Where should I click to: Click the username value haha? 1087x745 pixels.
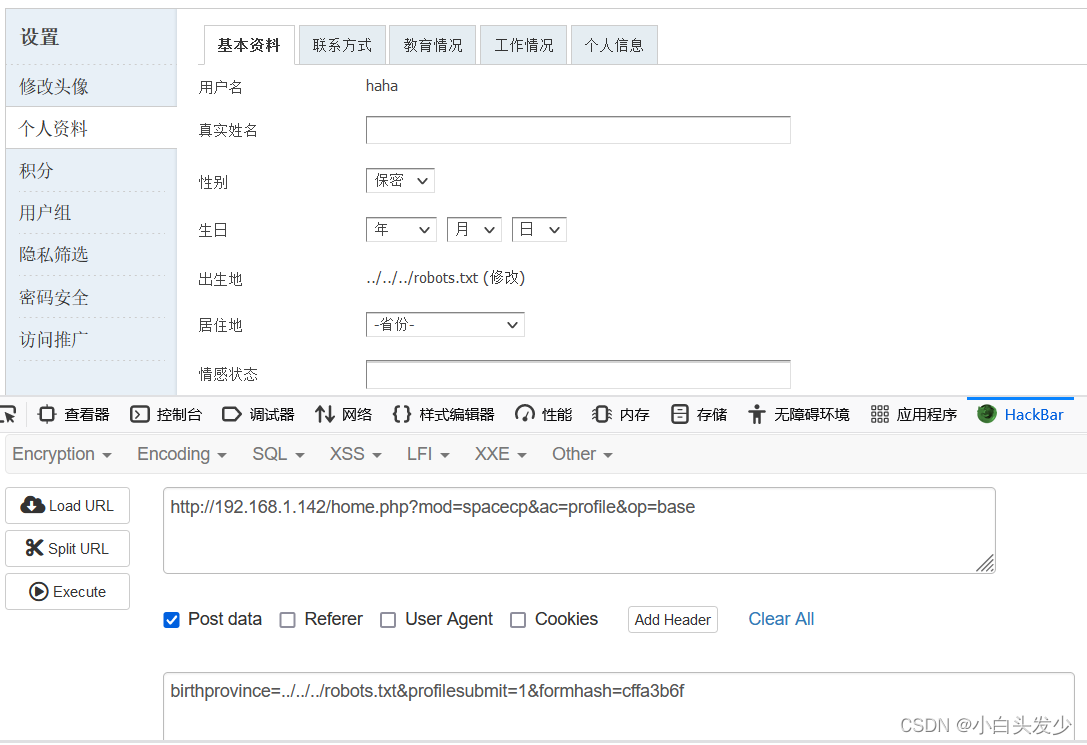click(382, 86)
